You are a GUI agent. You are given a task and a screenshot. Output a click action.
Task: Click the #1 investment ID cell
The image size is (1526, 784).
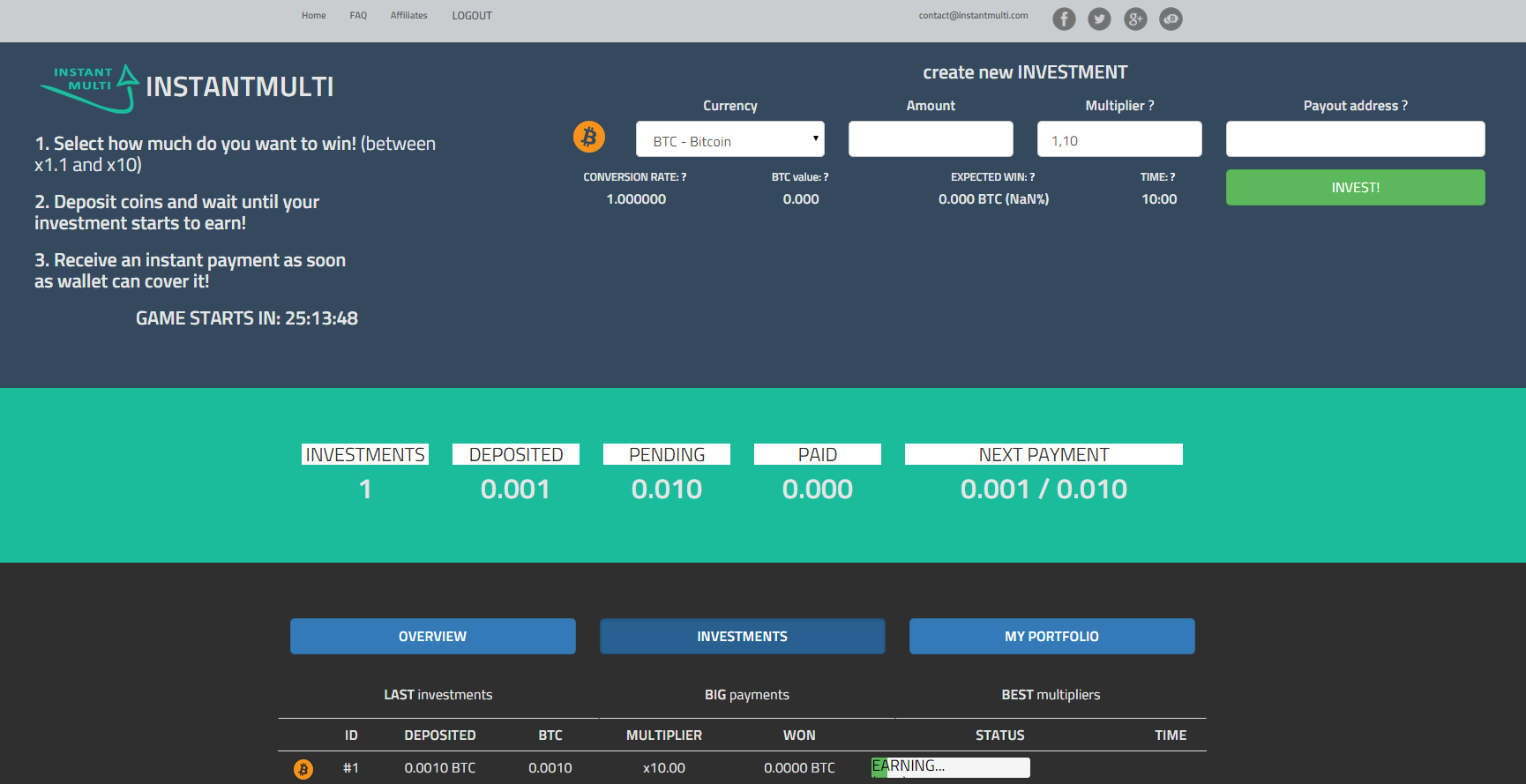click(351, 768)
